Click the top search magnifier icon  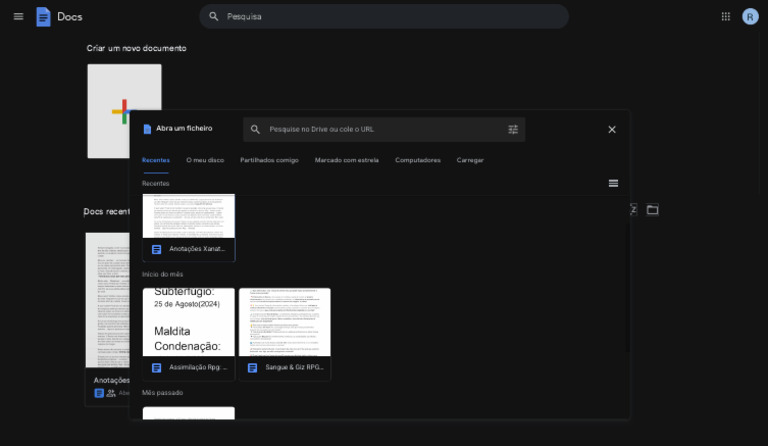tap(214, 17)
